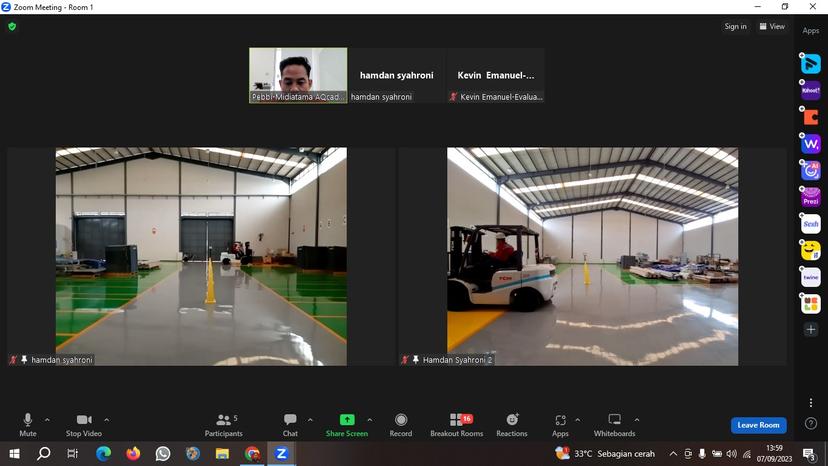Open the Twine app in sidebar

[x=811, y=277]
